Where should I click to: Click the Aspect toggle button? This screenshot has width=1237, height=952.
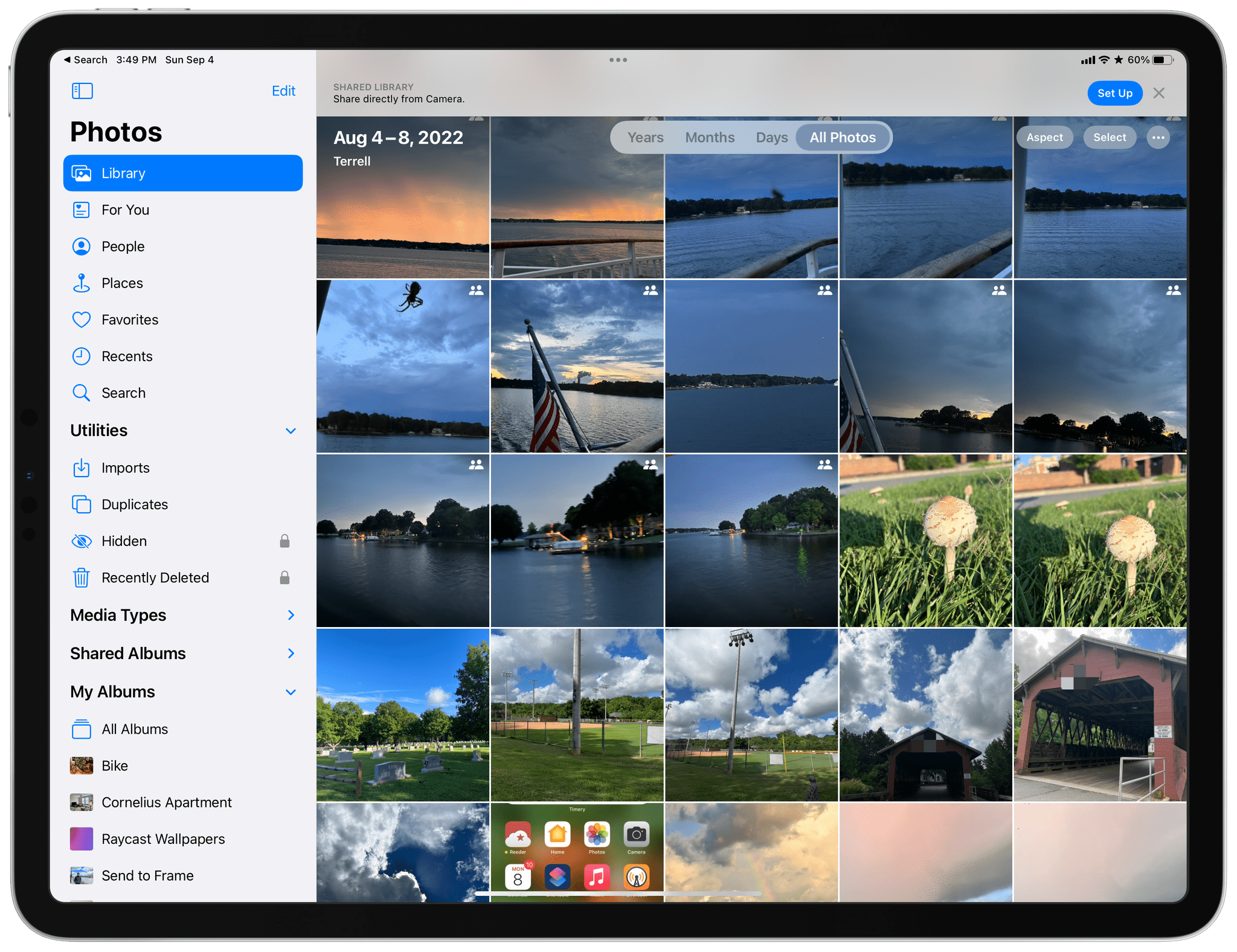[x=1045, y=138]
